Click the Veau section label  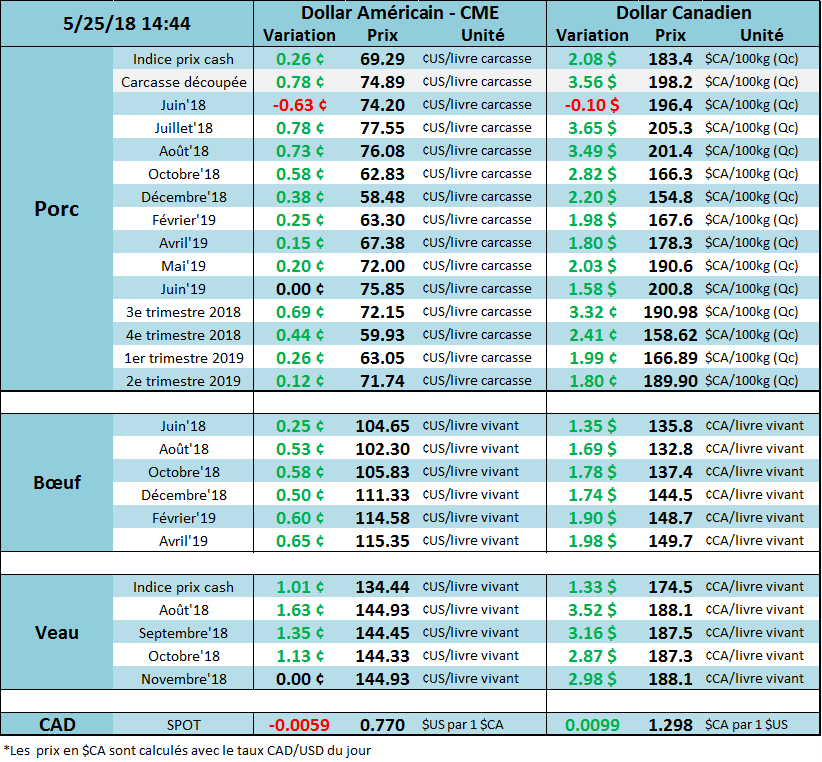pyautogui.click(x=57, y=632)
